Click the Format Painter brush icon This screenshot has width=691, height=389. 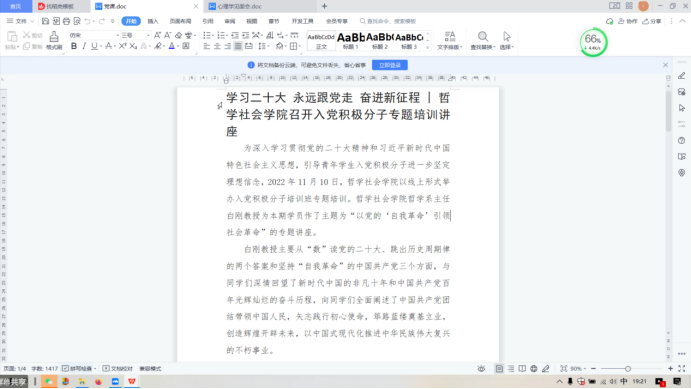click(54, 40)
